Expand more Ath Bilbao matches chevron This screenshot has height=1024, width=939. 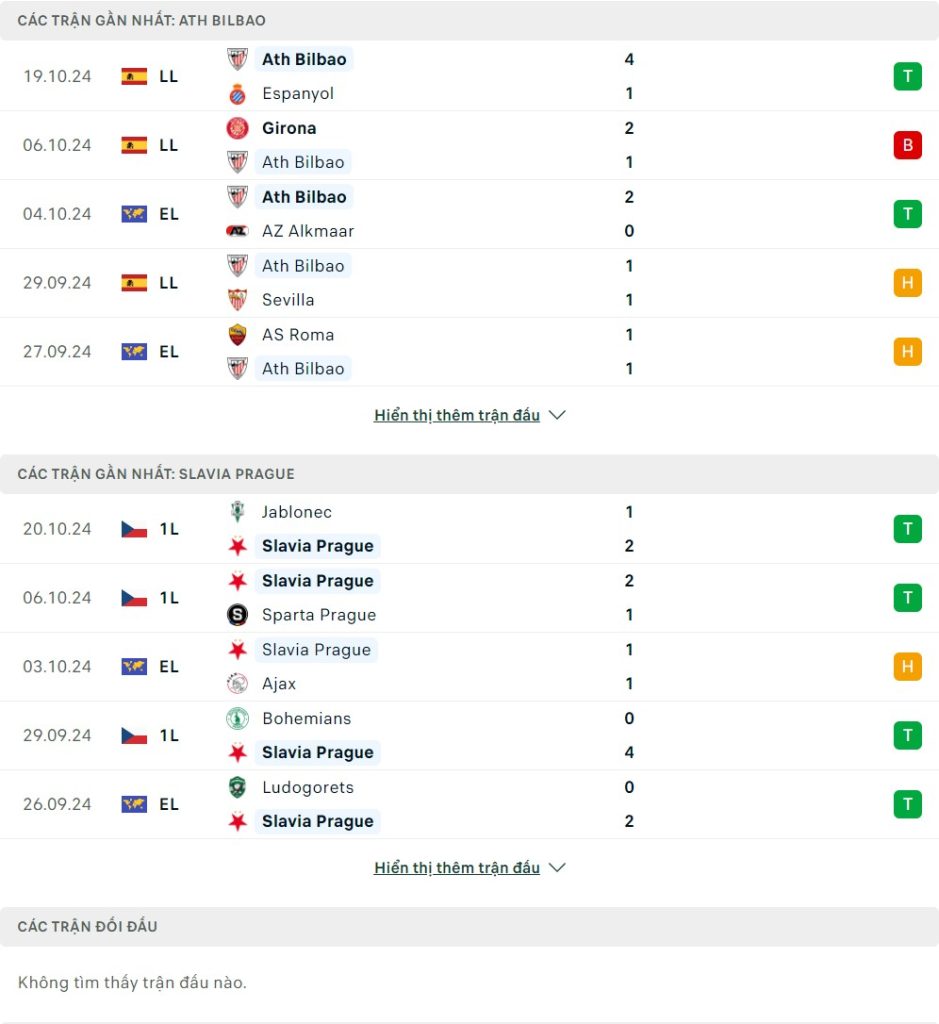[x=557, y=415]
